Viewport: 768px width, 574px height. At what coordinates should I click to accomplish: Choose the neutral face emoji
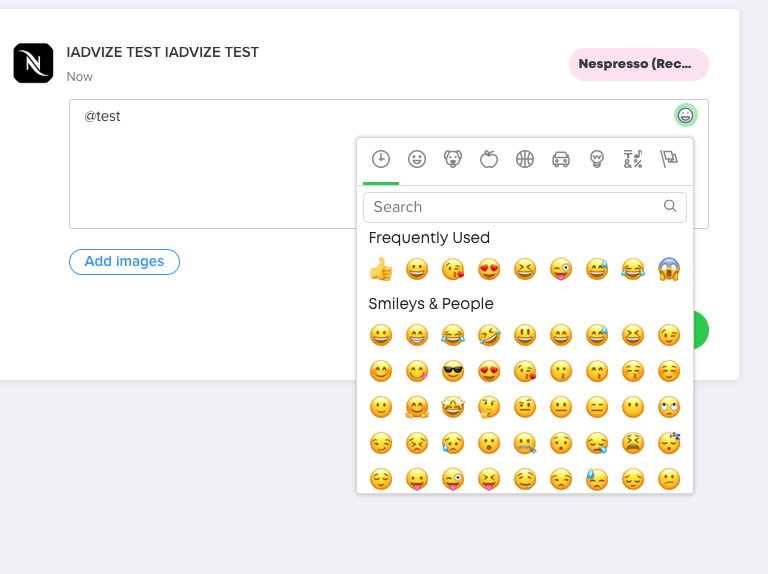point(561,407)
